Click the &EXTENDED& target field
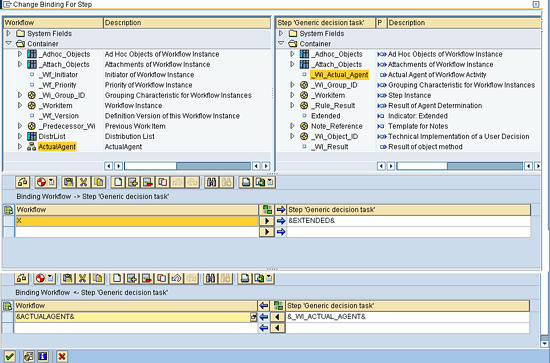This screenshot has height=363, width=550. pos(409,221)
